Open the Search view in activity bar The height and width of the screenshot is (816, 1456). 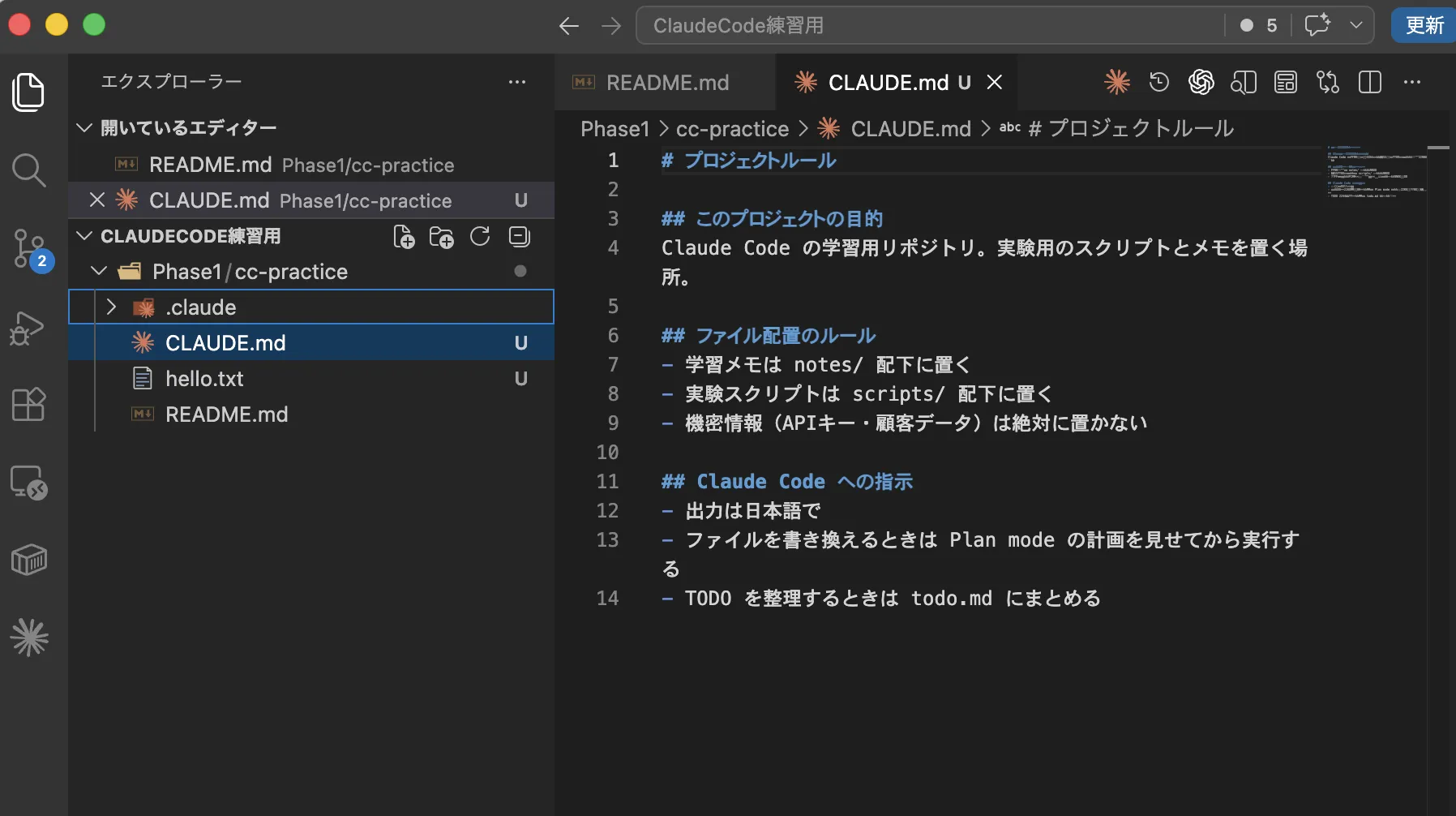[28, 170]
